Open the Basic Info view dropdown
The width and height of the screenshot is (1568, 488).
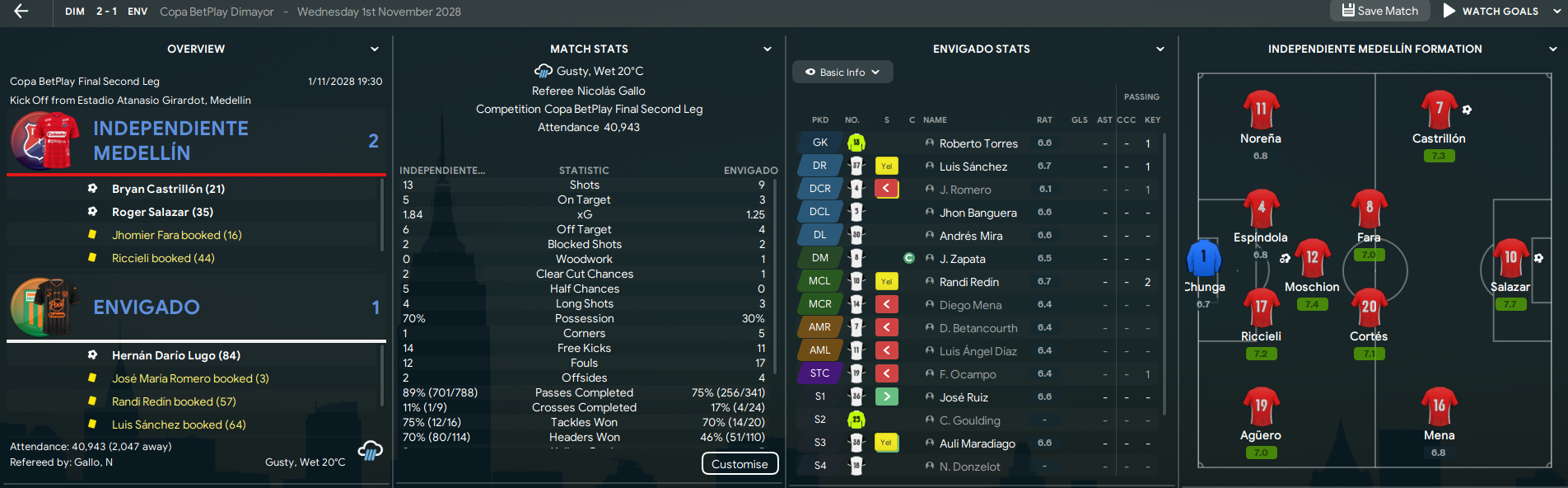[842, 73]
